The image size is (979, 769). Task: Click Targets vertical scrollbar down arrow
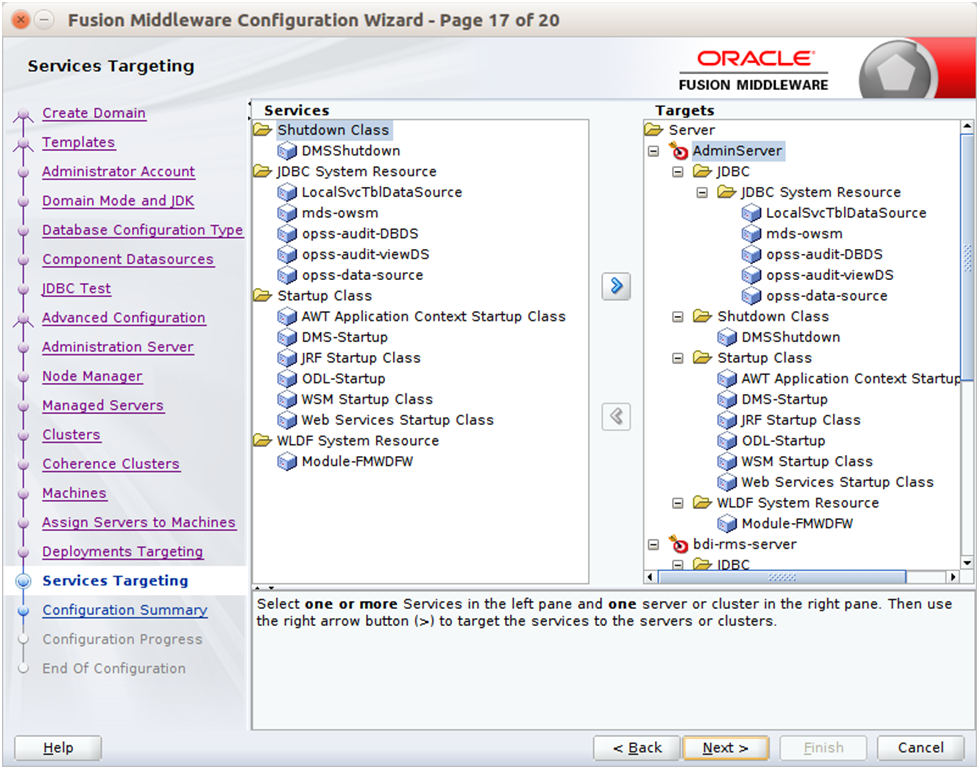(967, 563)
